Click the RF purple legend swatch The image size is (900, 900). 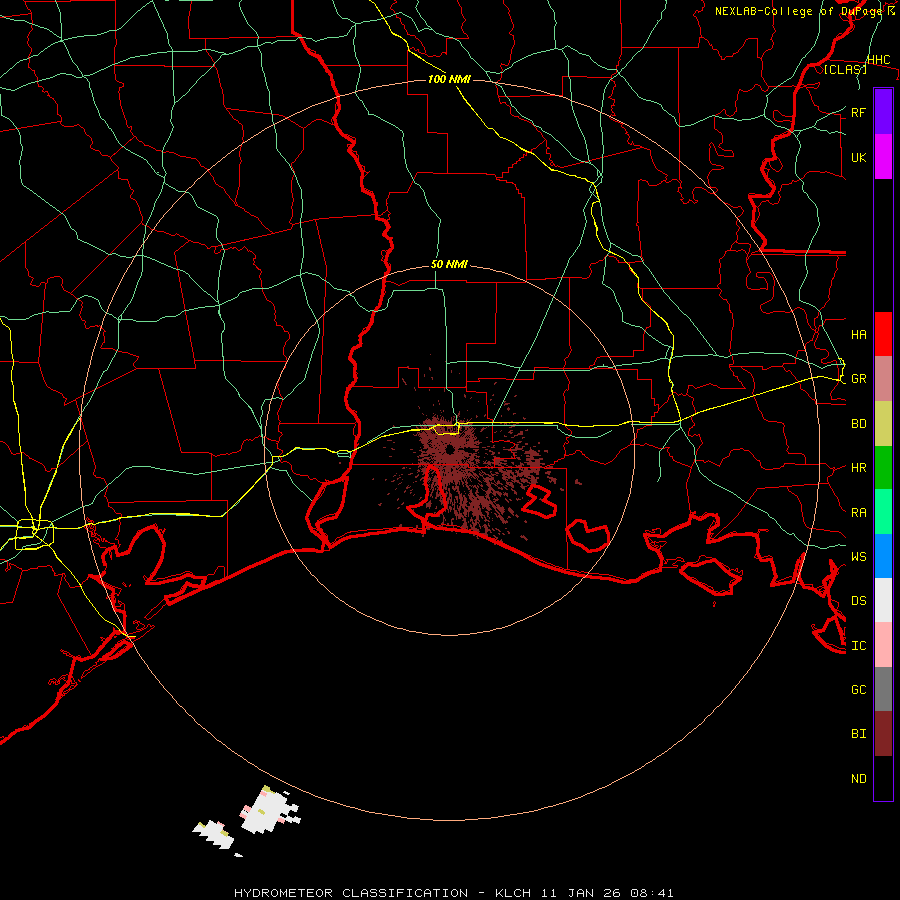(x=883, y=112)
